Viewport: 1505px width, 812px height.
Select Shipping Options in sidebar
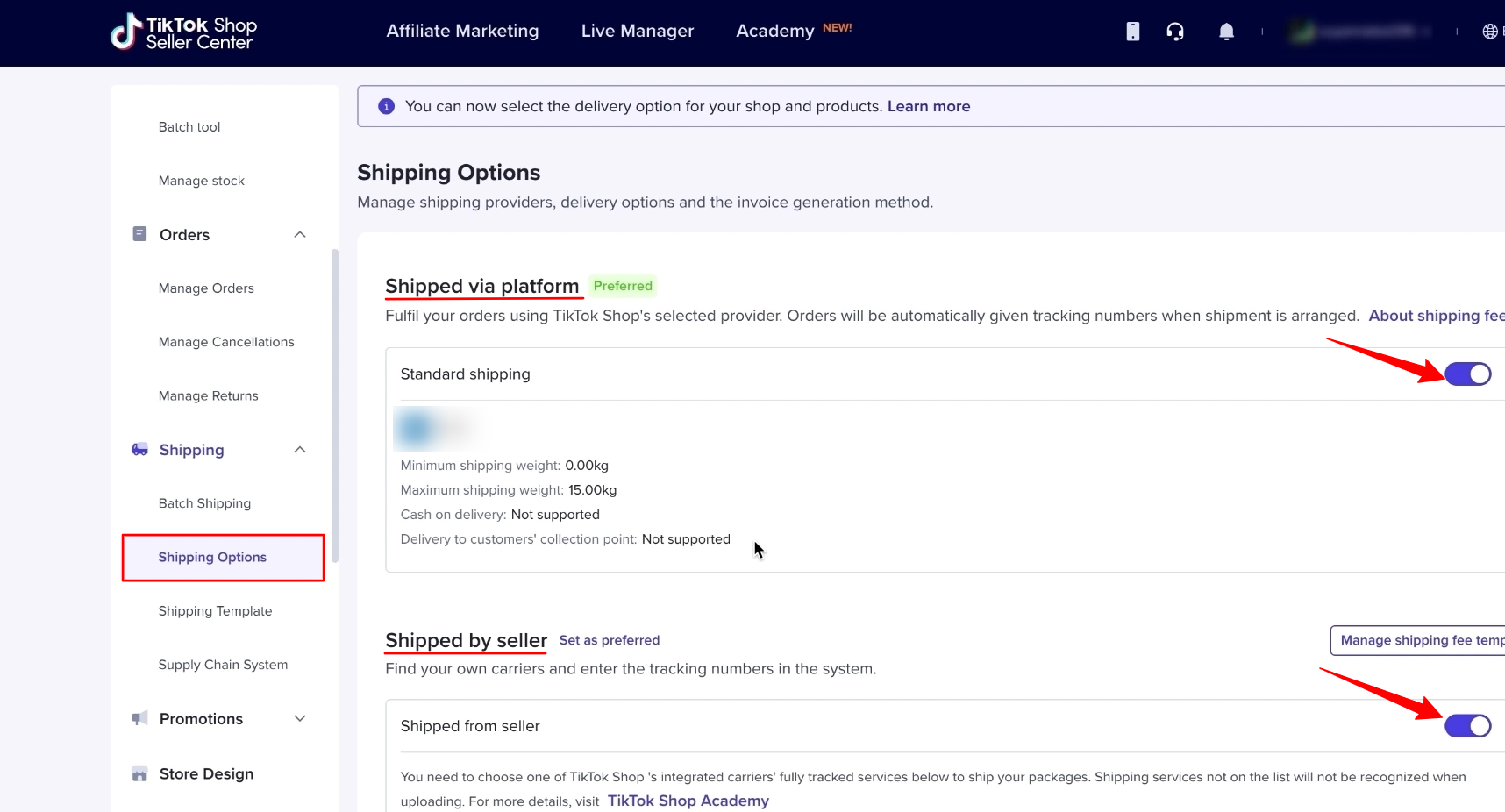223,558
